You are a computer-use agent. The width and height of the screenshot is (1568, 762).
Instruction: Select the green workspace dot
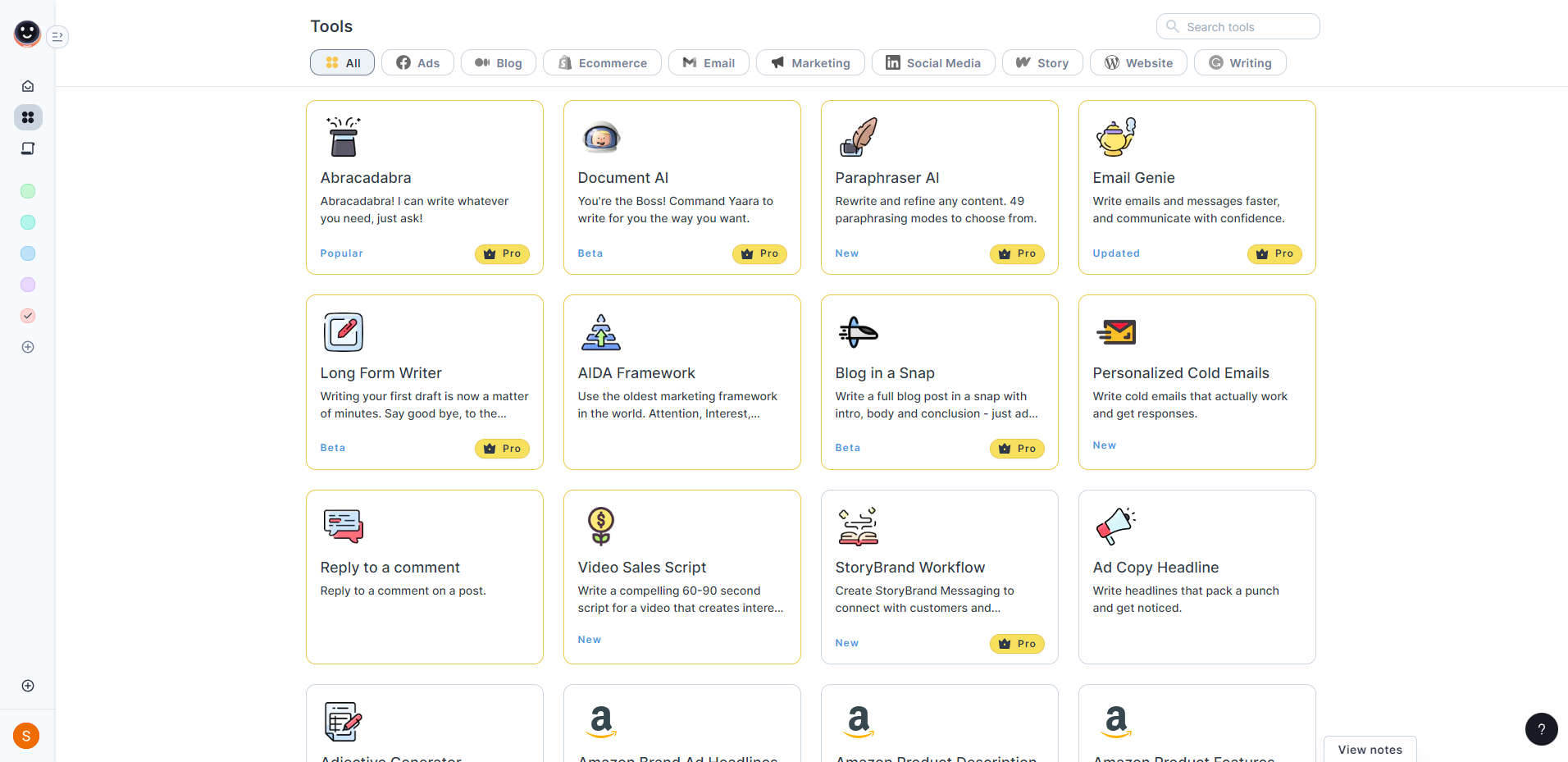coord(28,191)
